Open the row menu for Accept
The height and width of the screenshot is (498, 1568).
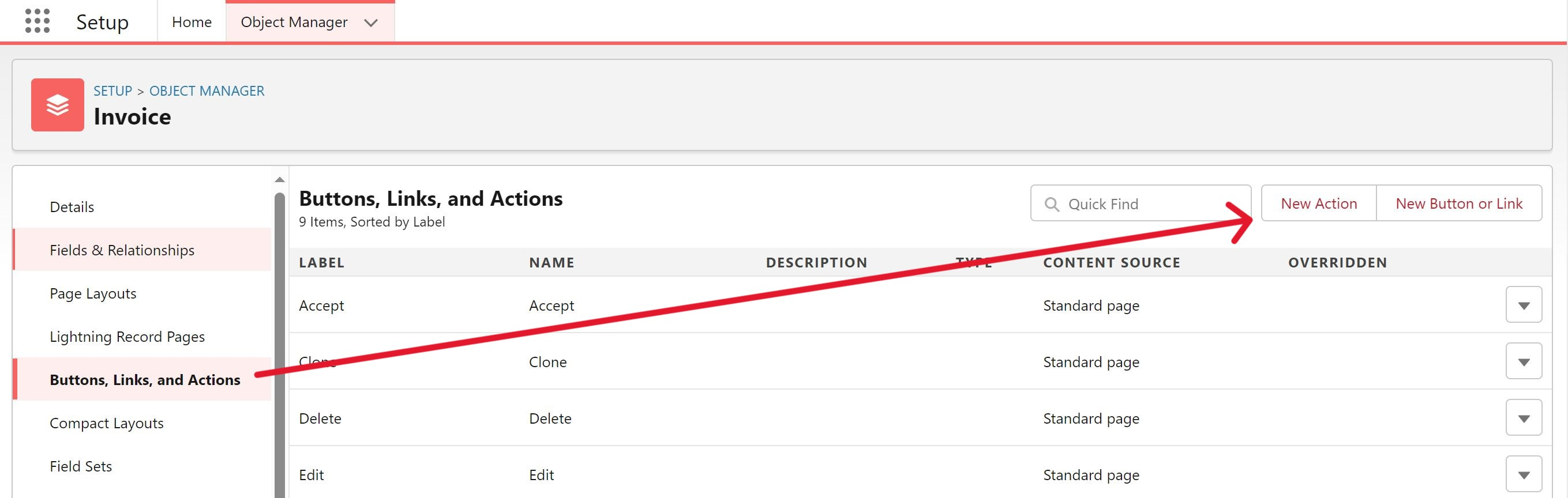click(1524, 305)
